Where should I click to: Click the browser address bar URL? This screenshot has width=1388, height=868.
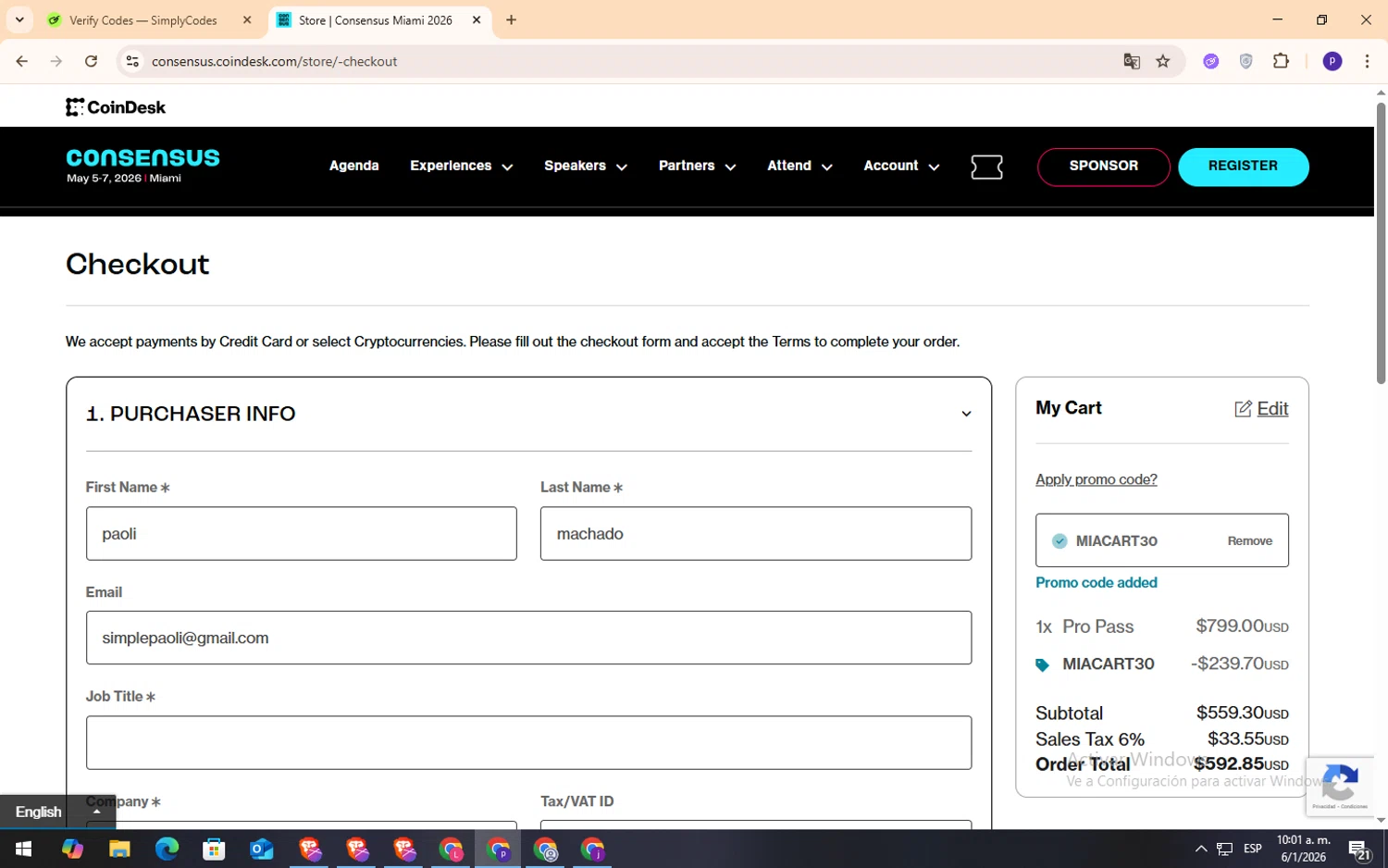pyautogui.click(x=274, y=61)
